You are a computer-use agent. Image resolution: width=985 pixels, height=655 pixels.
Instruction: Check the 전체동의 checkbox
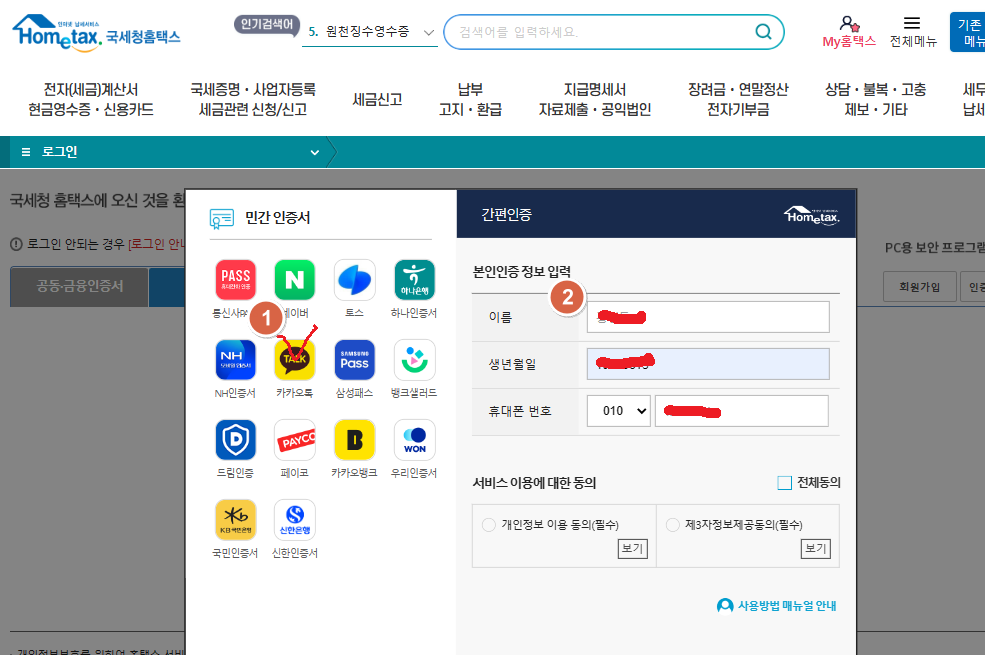coord(785,482)
